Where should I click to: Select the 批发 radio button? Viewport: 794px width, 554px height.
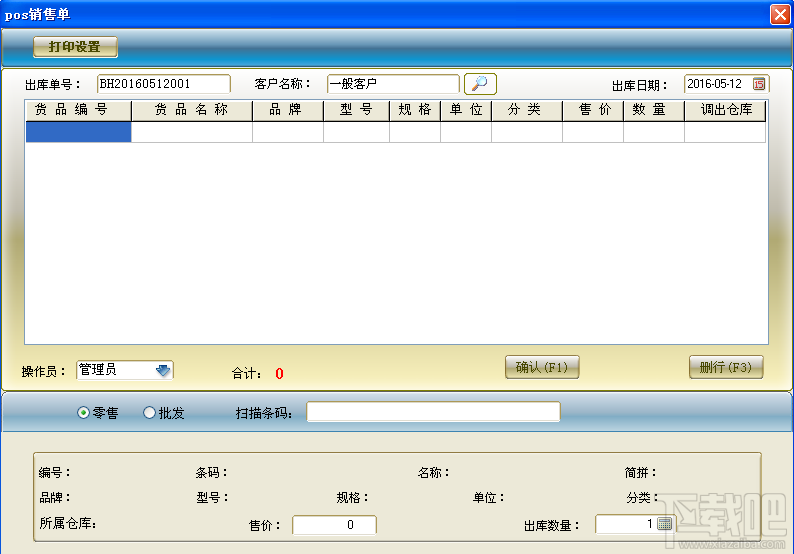pyautogui.click(x=149, y=413)
